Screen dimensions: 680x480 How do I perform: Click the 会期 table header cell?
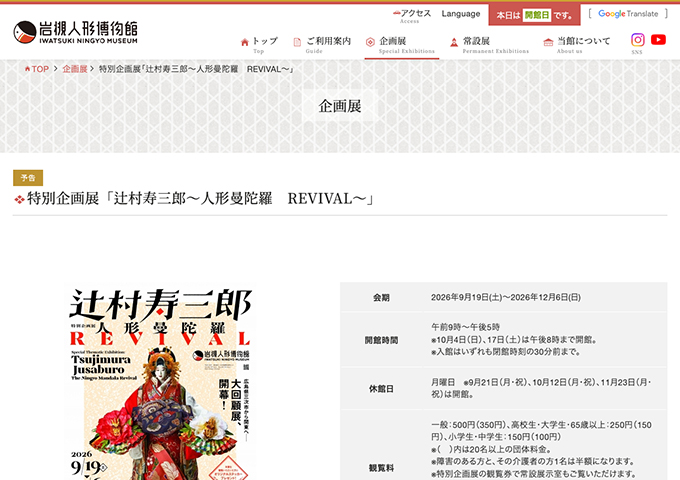381,297
